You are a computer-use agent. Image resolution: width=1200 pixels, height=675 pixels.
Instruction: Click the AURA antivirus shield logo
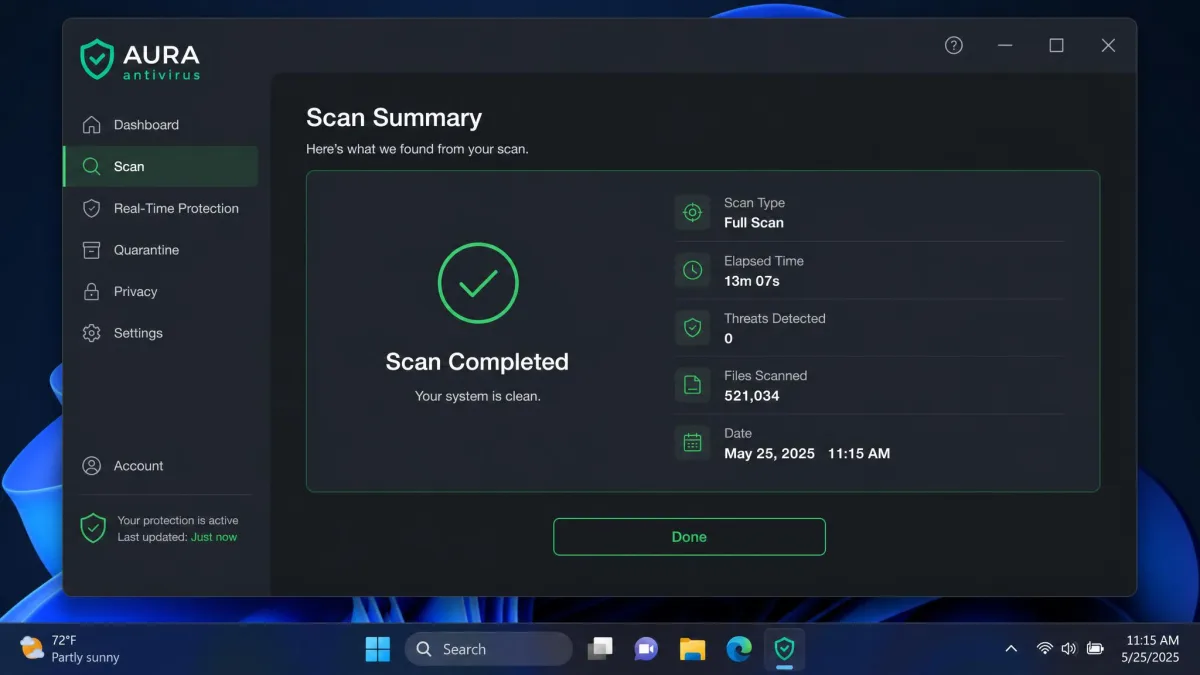coord(97,59)
